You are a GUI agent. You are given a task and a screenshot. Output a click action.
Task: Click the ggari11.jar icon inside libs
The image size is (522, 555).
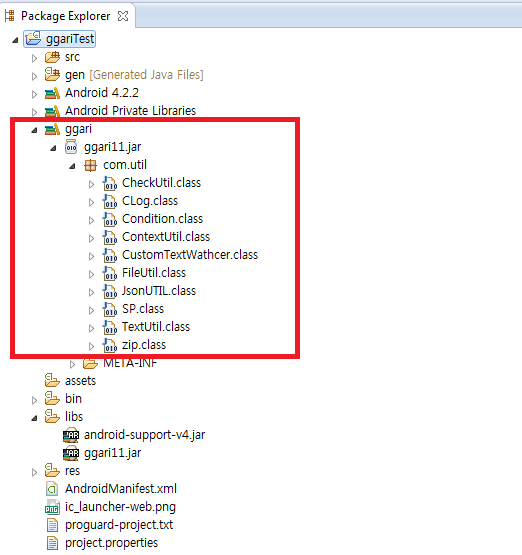(71, 453)
